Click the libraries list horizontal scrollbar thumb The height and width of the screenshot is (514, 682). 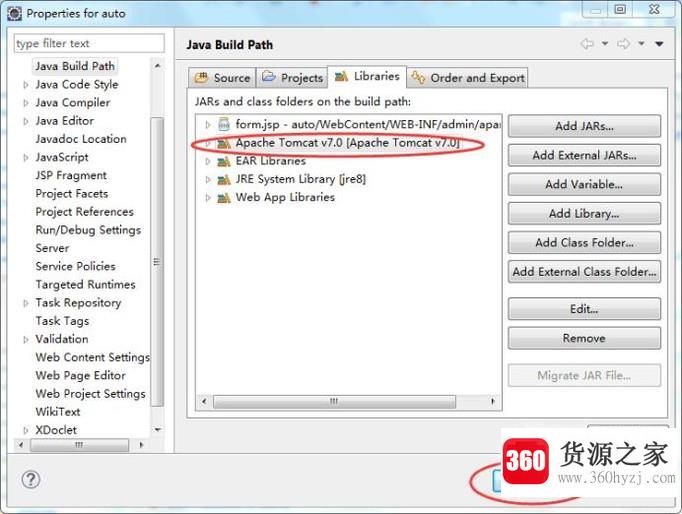[334, 401]
